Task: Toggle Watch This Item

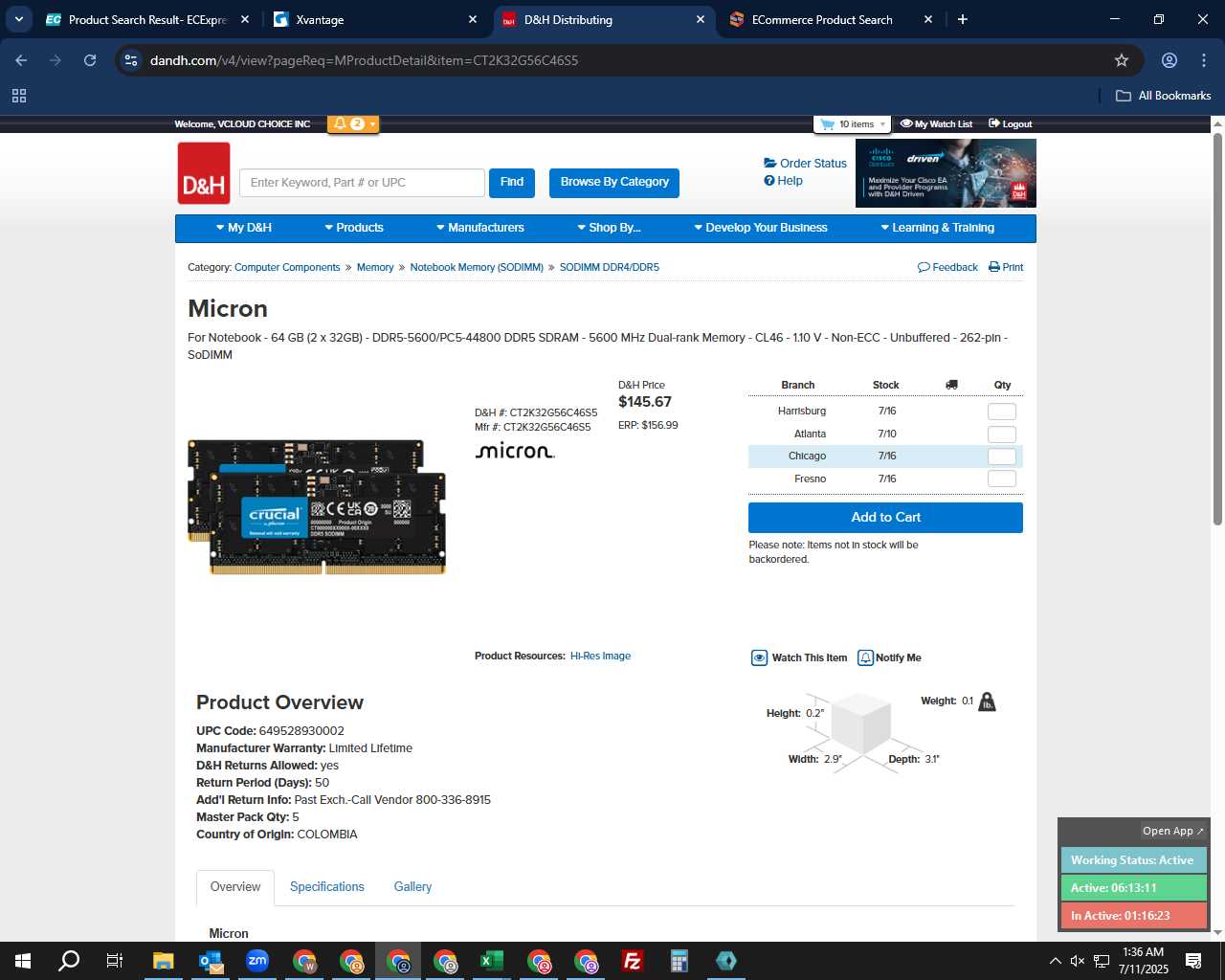Action: coord(799,658)
